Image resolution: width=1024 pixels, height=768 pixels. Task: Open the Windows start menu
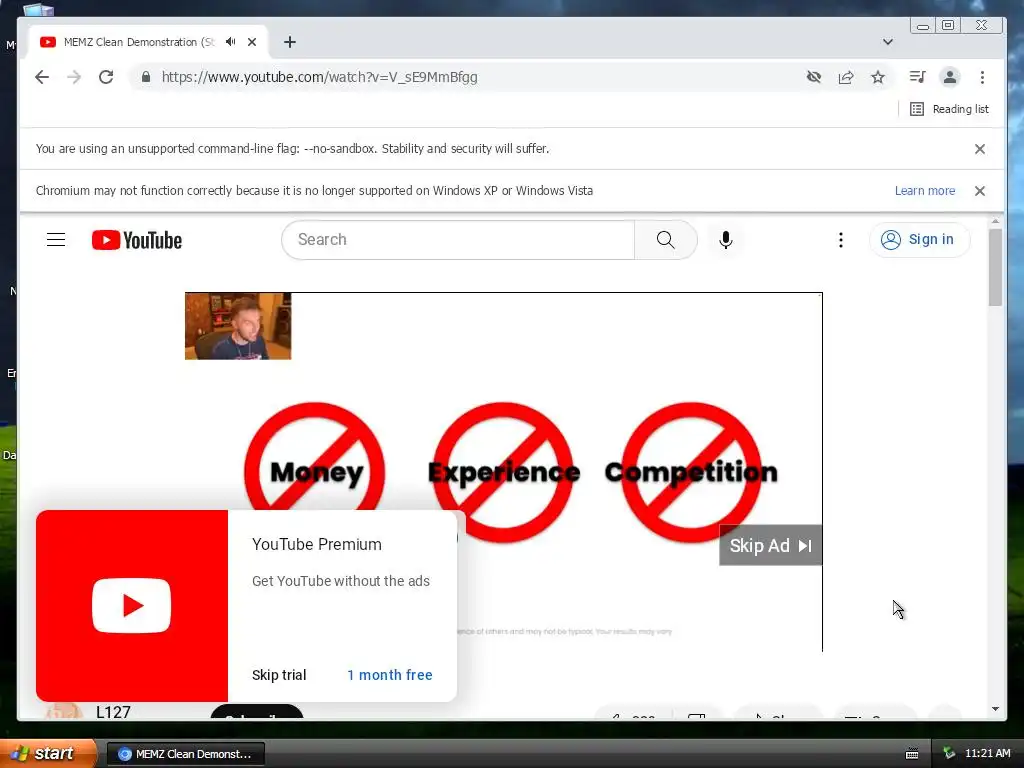pos(48,753)
